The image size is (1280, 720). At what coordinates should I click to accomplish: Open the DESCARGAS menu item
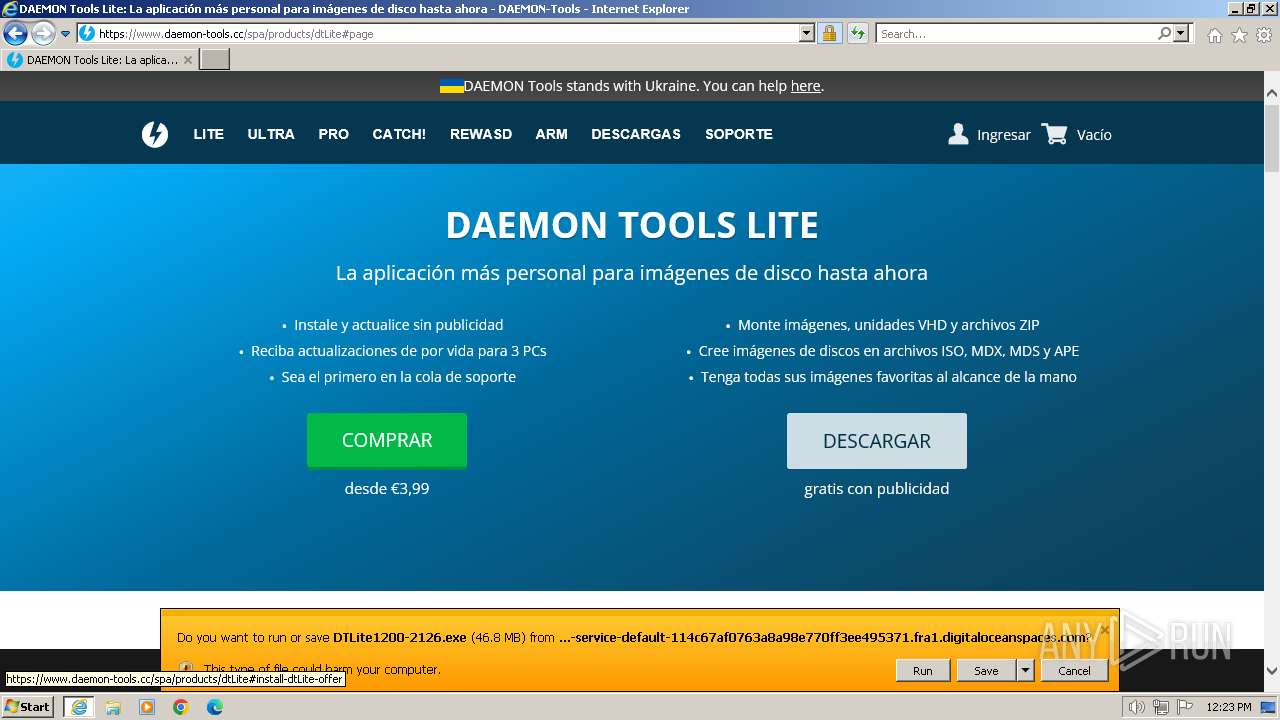point(636,134)
